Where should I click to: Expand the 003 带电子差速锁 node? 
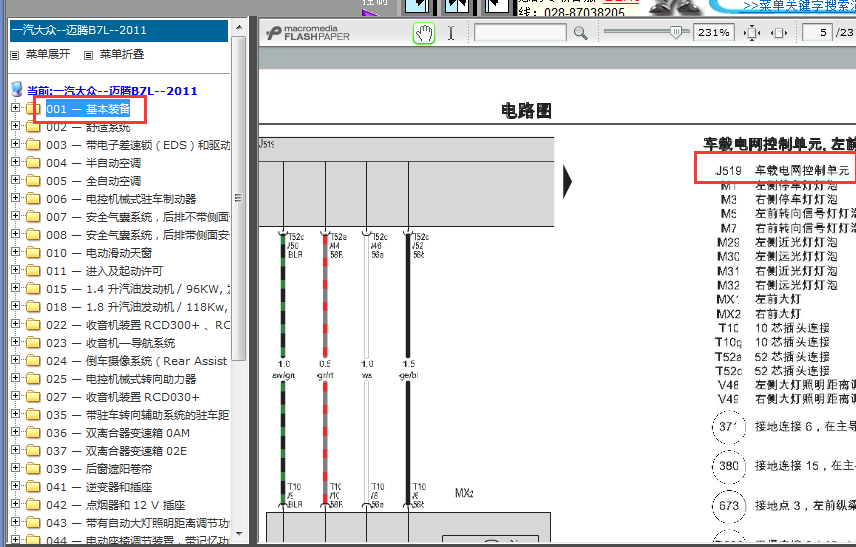[x=15, y=144]
